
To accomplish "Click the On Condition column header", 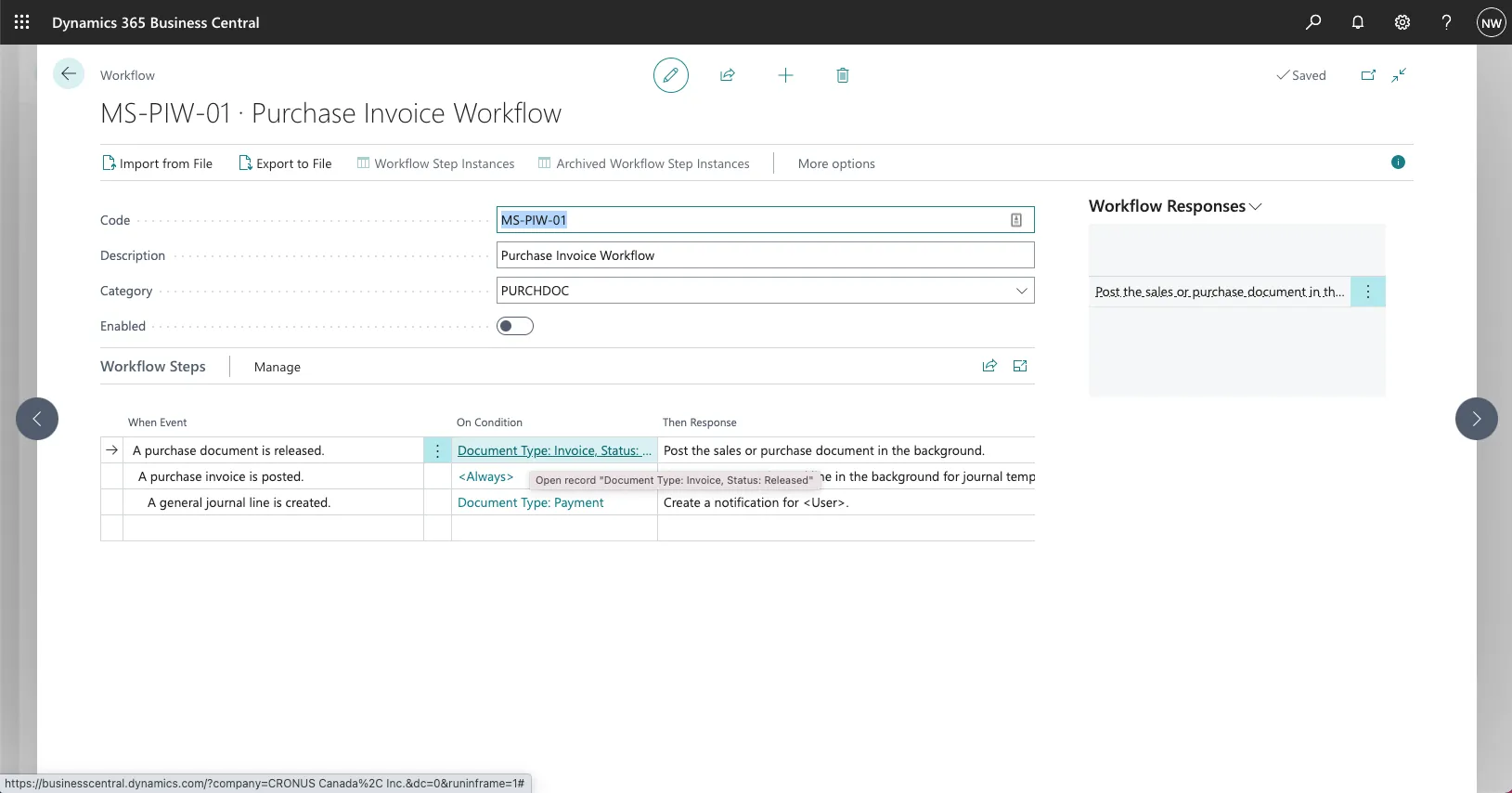I will click(489, 422).
